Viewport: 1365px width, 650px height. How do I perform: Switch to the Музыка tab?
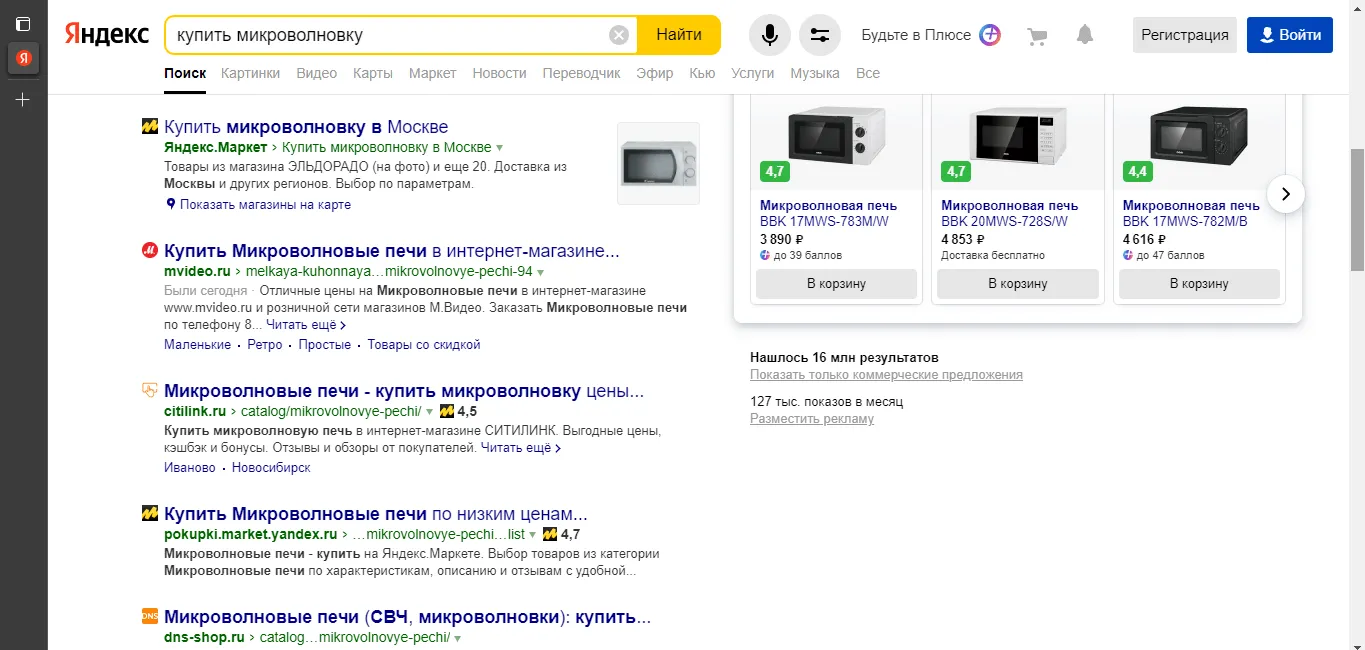click(815, 73)
